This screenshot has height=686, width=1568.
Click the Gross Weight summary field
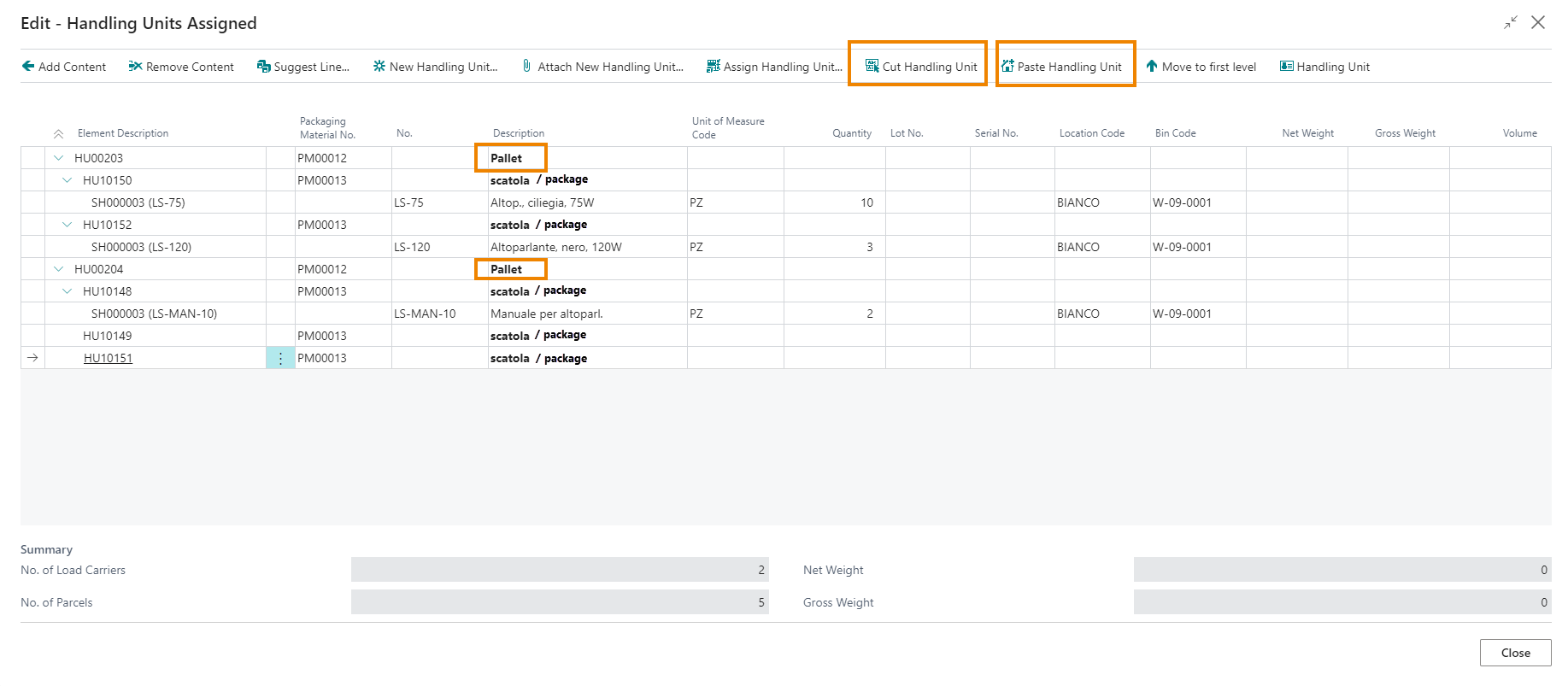[x=1342, y=602]
